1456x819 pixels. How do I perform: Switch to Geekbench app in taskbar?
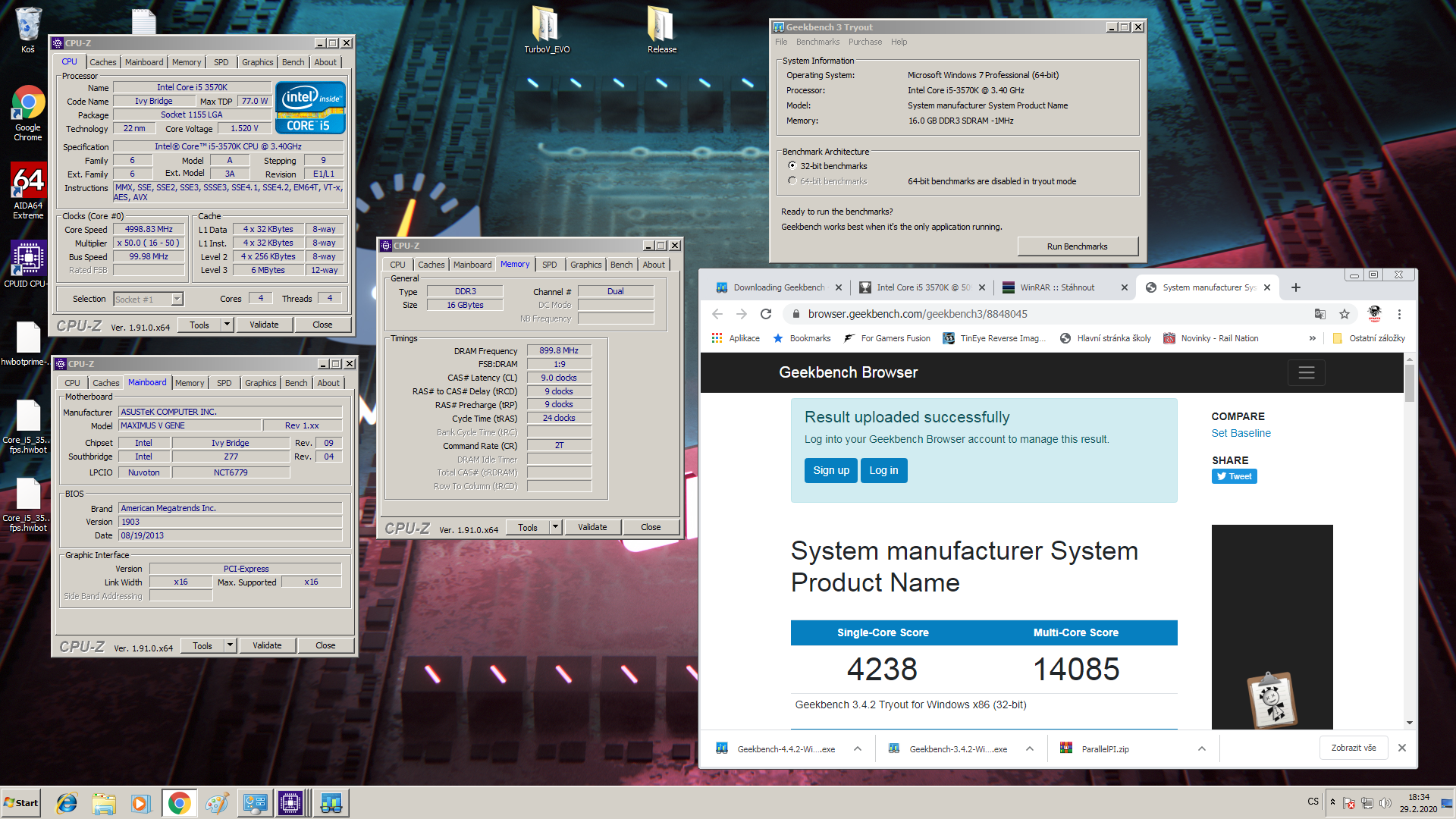331,803
